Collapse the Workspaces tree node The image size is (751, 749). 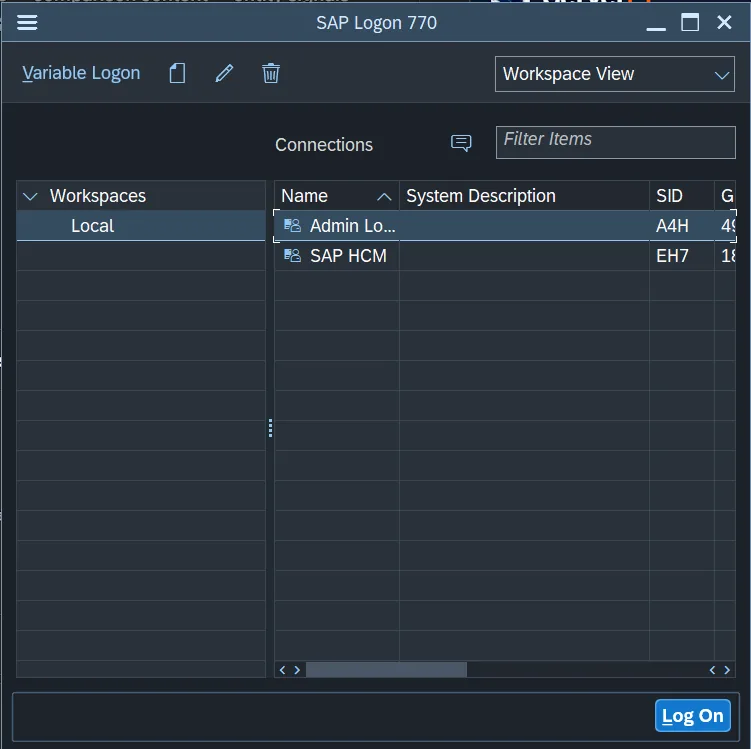coord(30,196)
